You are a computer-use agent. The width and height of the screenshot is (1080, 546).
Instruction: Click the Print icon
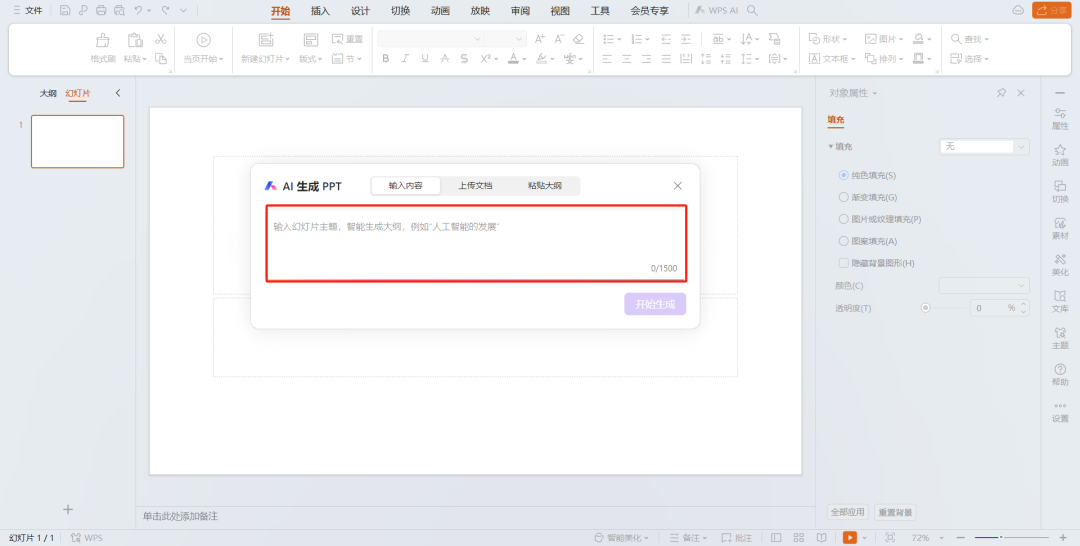coord(101,10)
